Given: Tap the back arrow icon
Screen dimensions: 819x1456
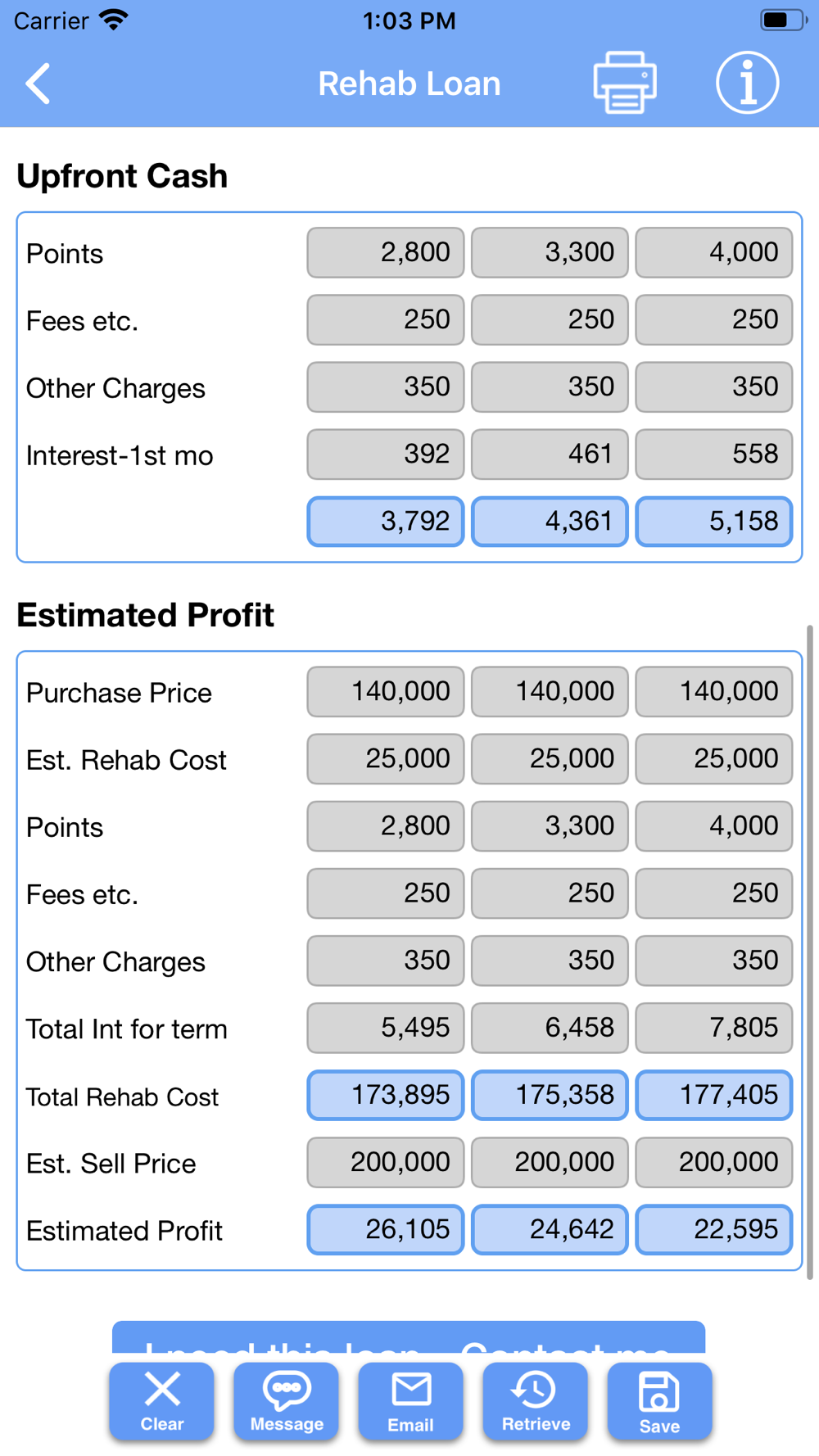Looking at the screenshot, I should pyautogui.click(x=38, y=84).
